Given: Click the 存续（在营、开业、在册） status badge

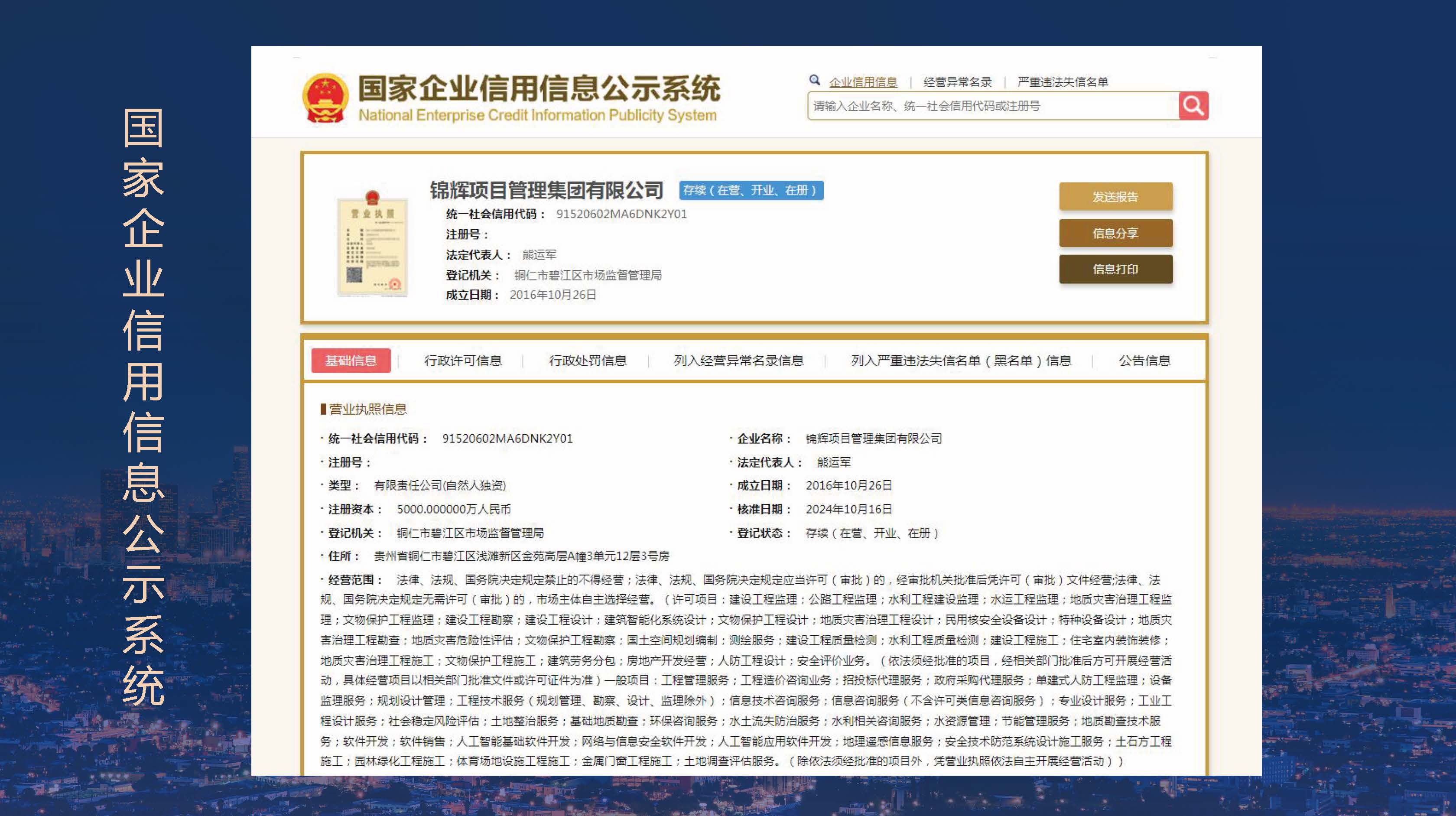Looking at the screenshot, I should click(751, 190).
